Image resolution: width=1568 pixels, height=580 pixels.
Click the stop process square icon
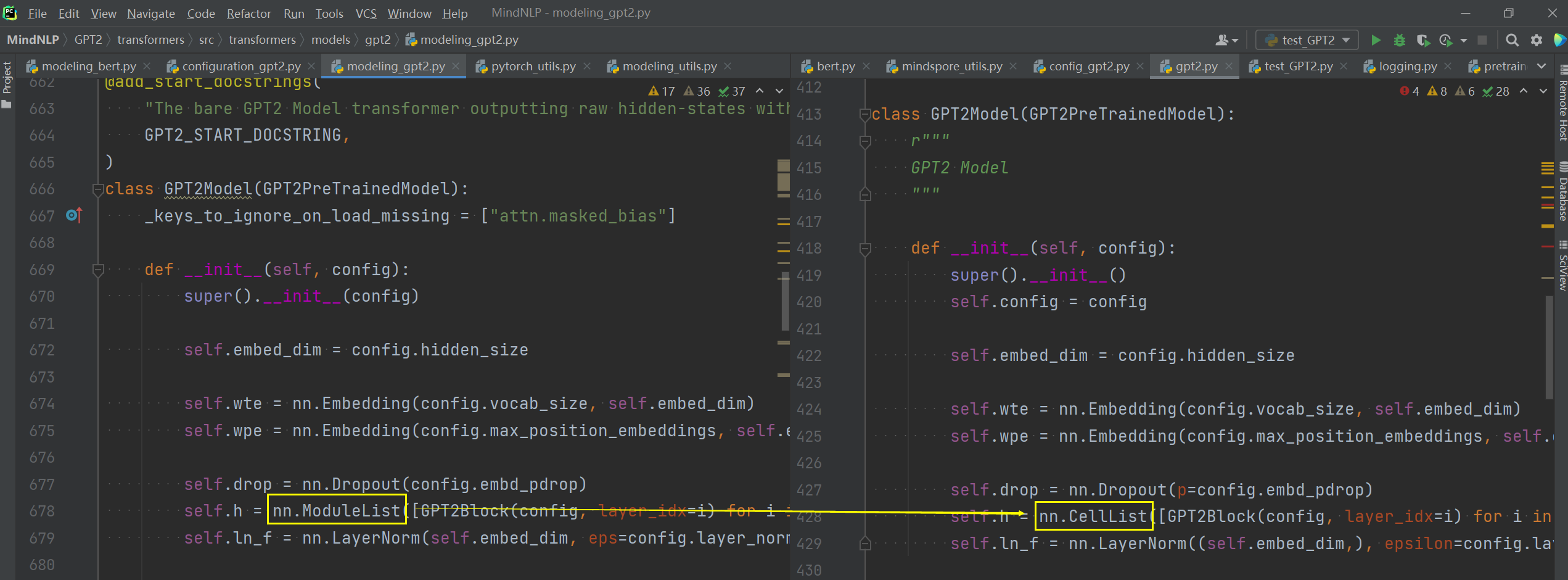click(1482, 40)
